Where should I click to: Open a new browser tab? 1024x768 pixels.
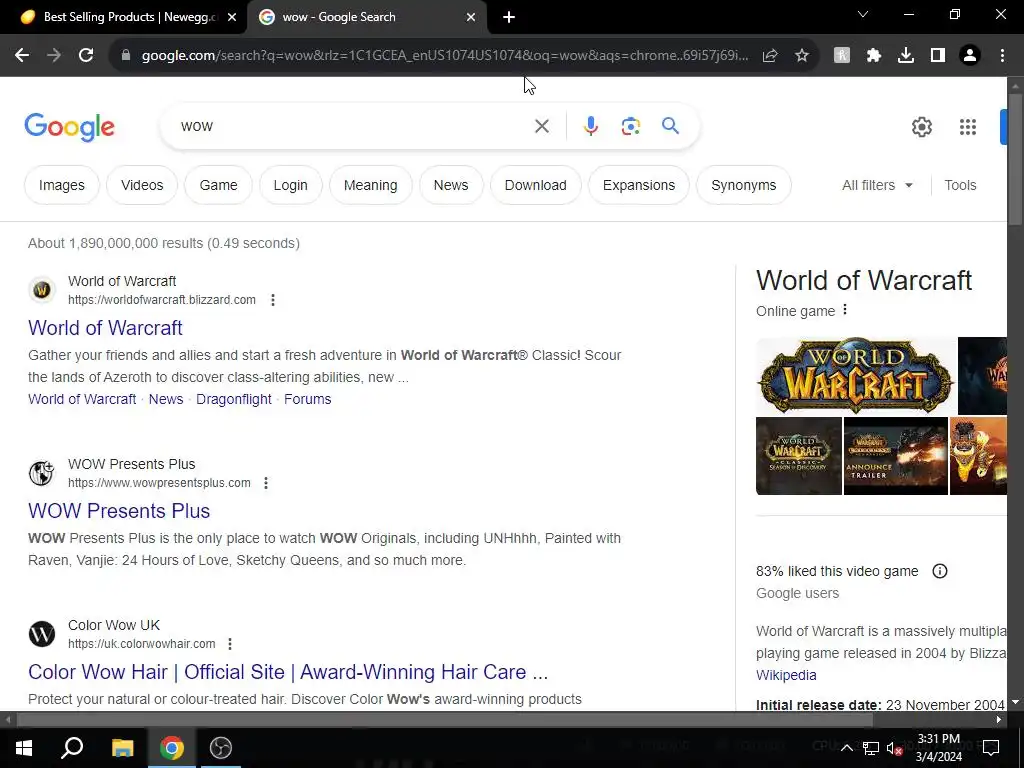pyautogui.click(x=509, y=17)
